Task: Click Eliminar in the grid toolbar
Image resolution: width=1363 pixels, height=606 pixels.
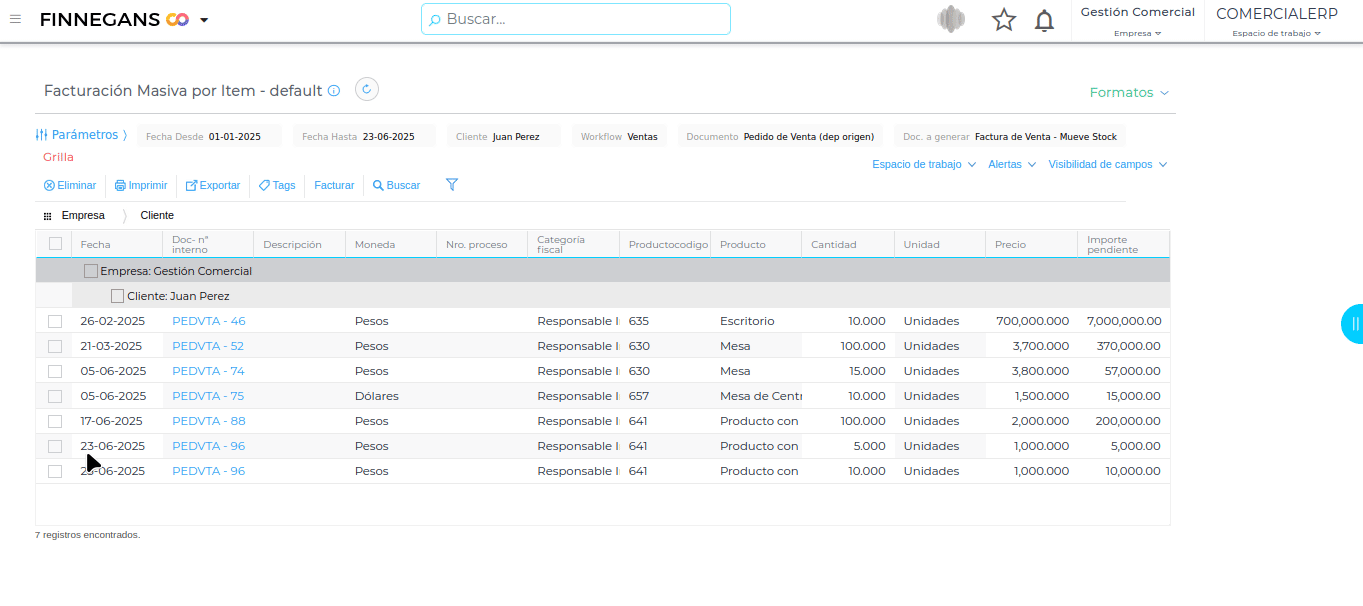Action: pos(70,186)
